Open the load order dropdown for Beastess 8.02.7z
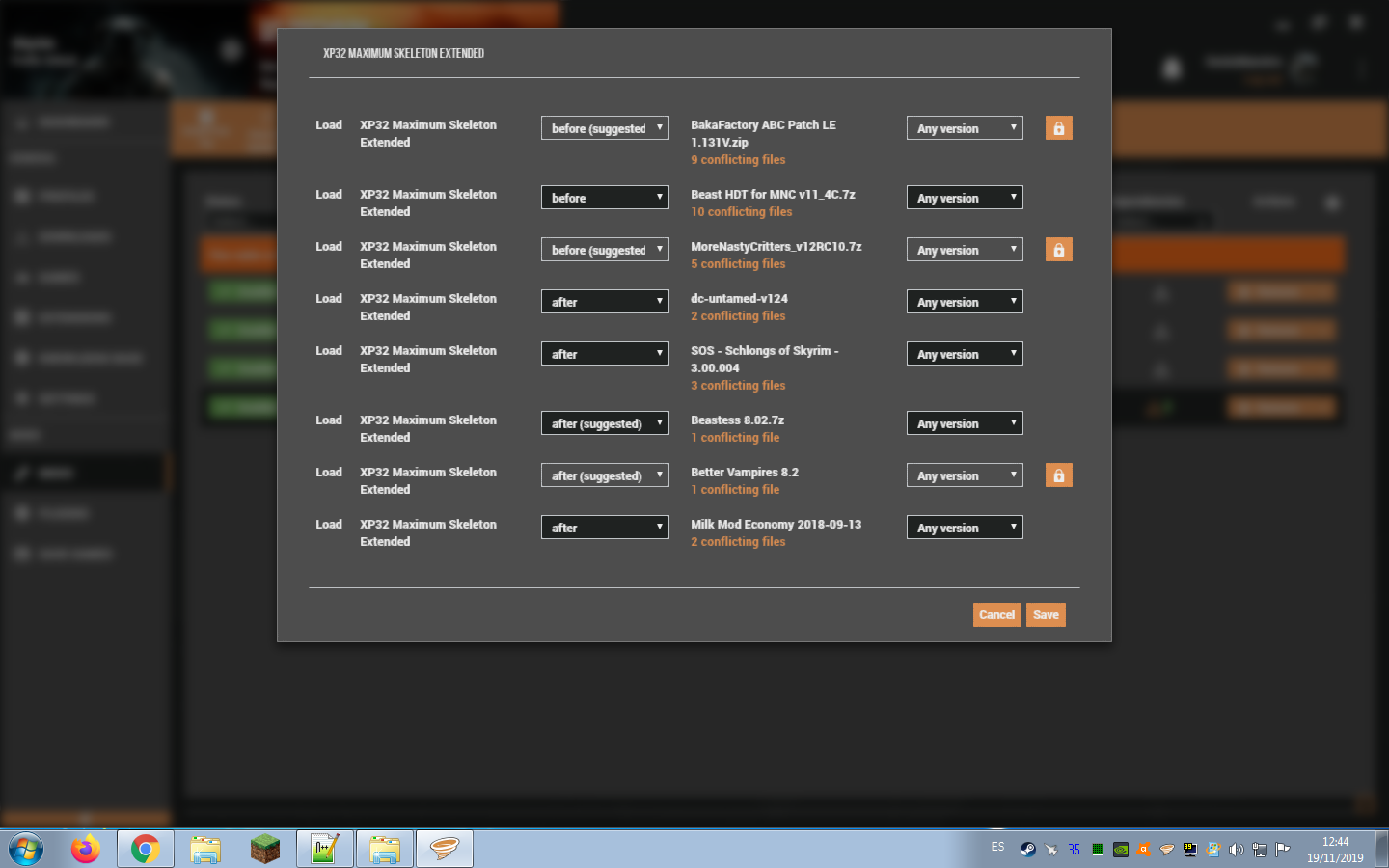1389x868 pixels. click(x=605, y=423)
